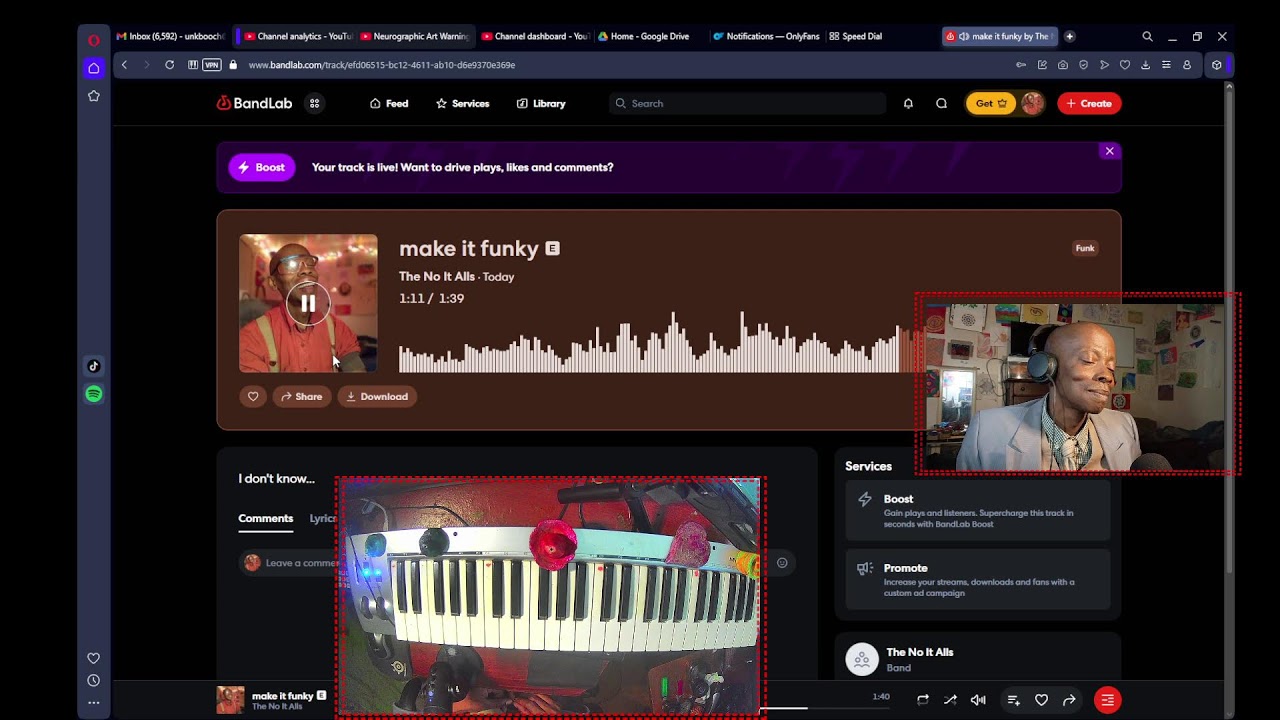Open Opera sidebar favorites heart
The height and width of the screenshot is (720, 1280).
pos(94,658)
